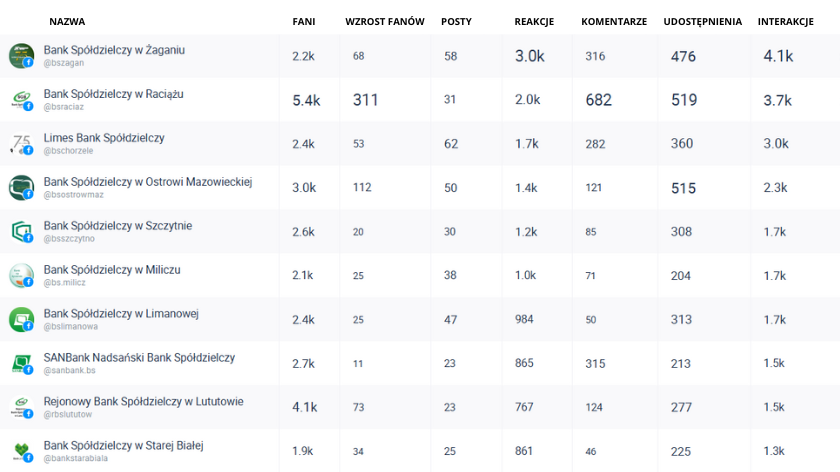Click Rejonowy Bank Lututów profile logo
Image resolution: width=840 pixels, height=472 pixels.
pyautogui.click(x=21, y=408)
